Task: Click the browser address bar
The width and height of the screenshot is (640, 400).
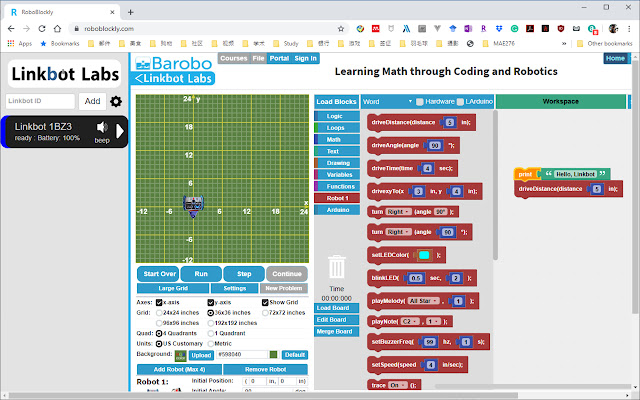Action: (x=208, y=29)
